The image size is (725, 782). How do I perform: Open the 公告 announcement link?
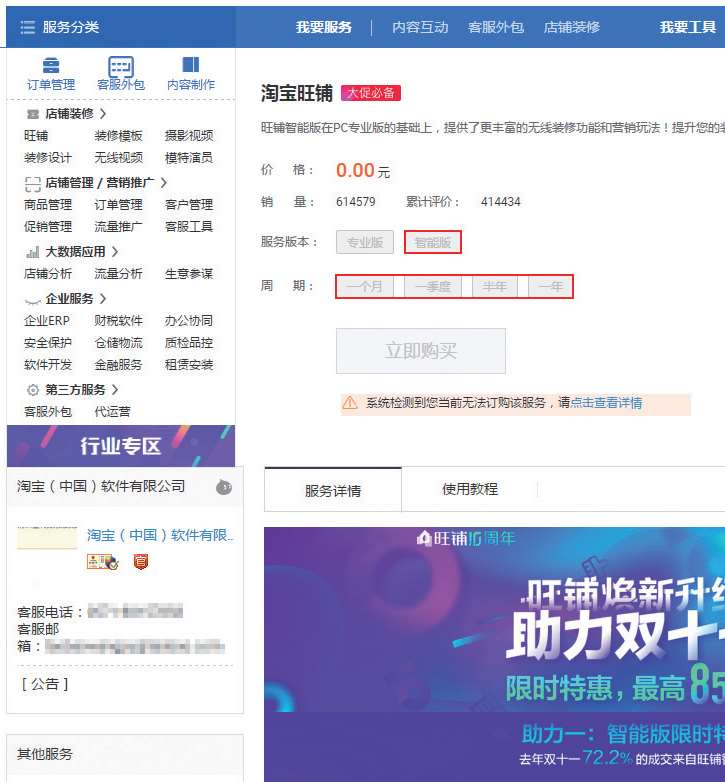(45, 684)
